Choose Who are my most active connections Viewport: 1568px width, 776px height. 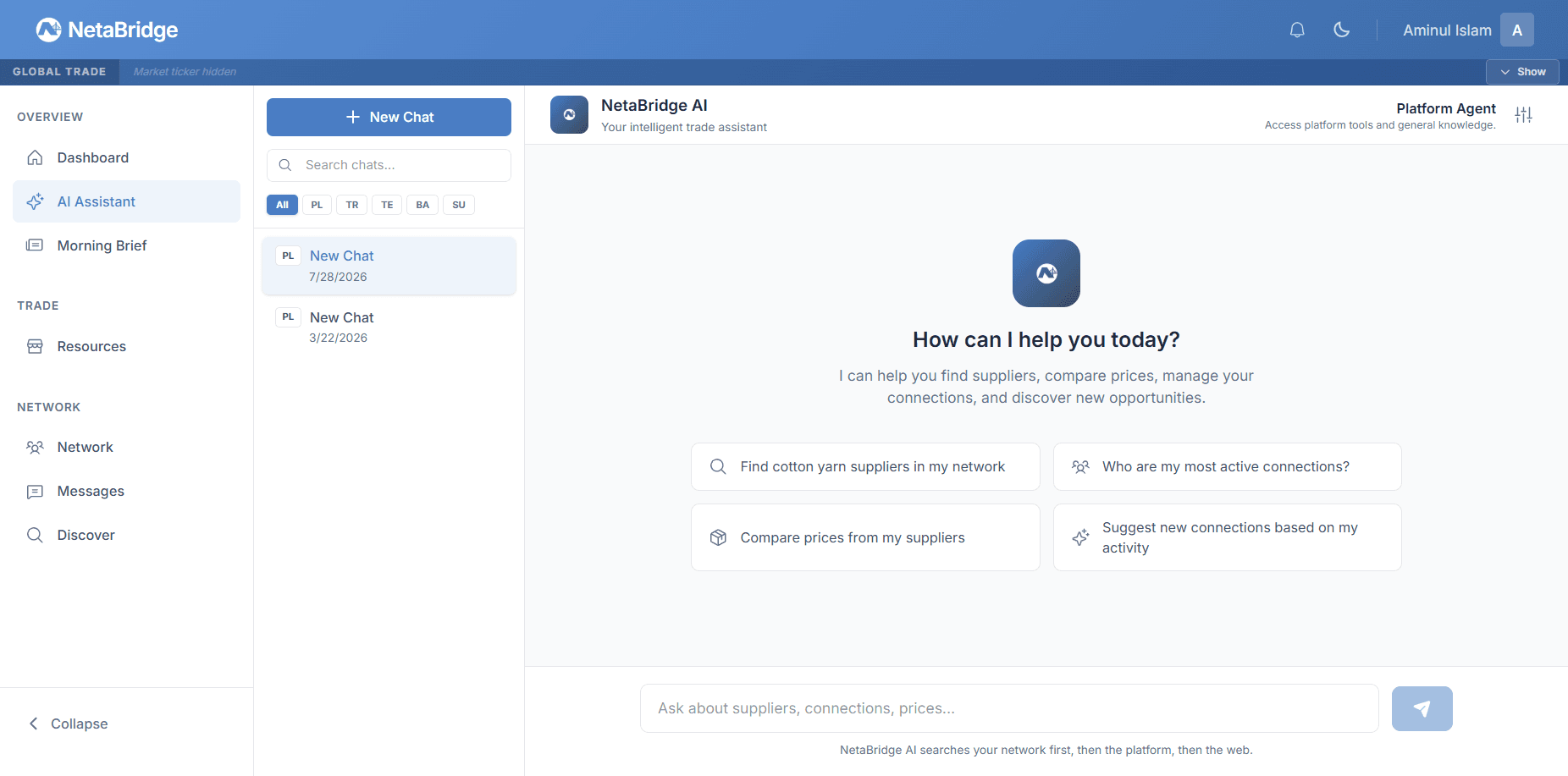tap(1228, 466)
